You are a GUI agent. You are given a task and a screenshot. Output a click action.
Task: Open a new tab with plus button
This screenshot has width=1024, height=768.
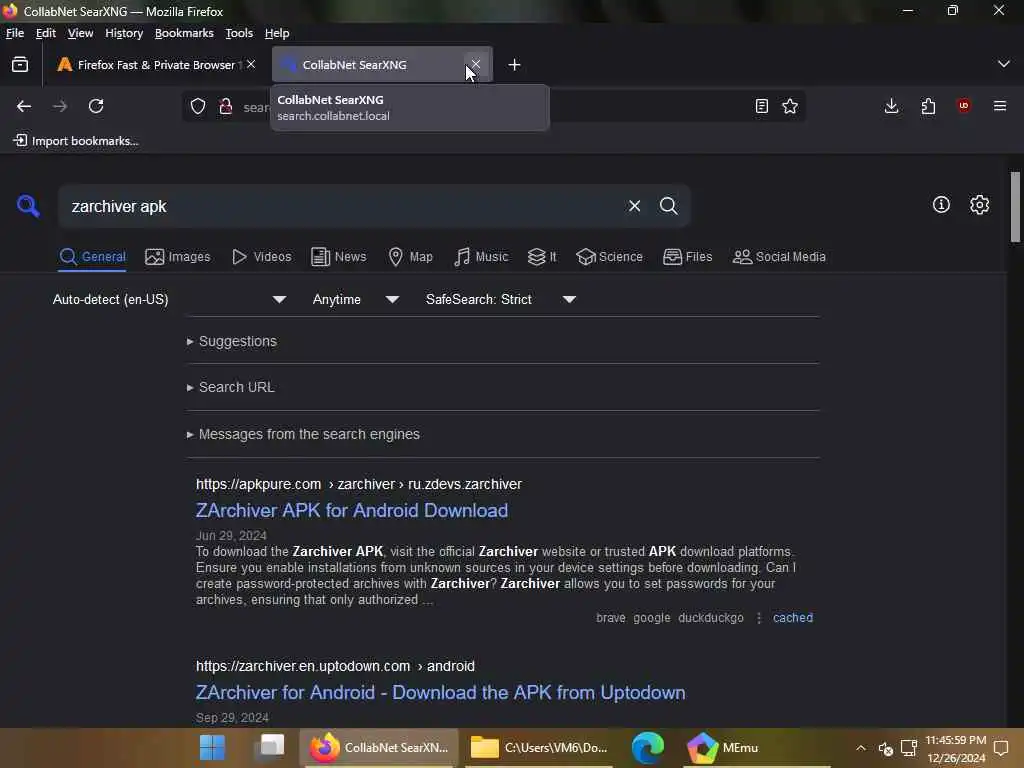coord(515,65)
